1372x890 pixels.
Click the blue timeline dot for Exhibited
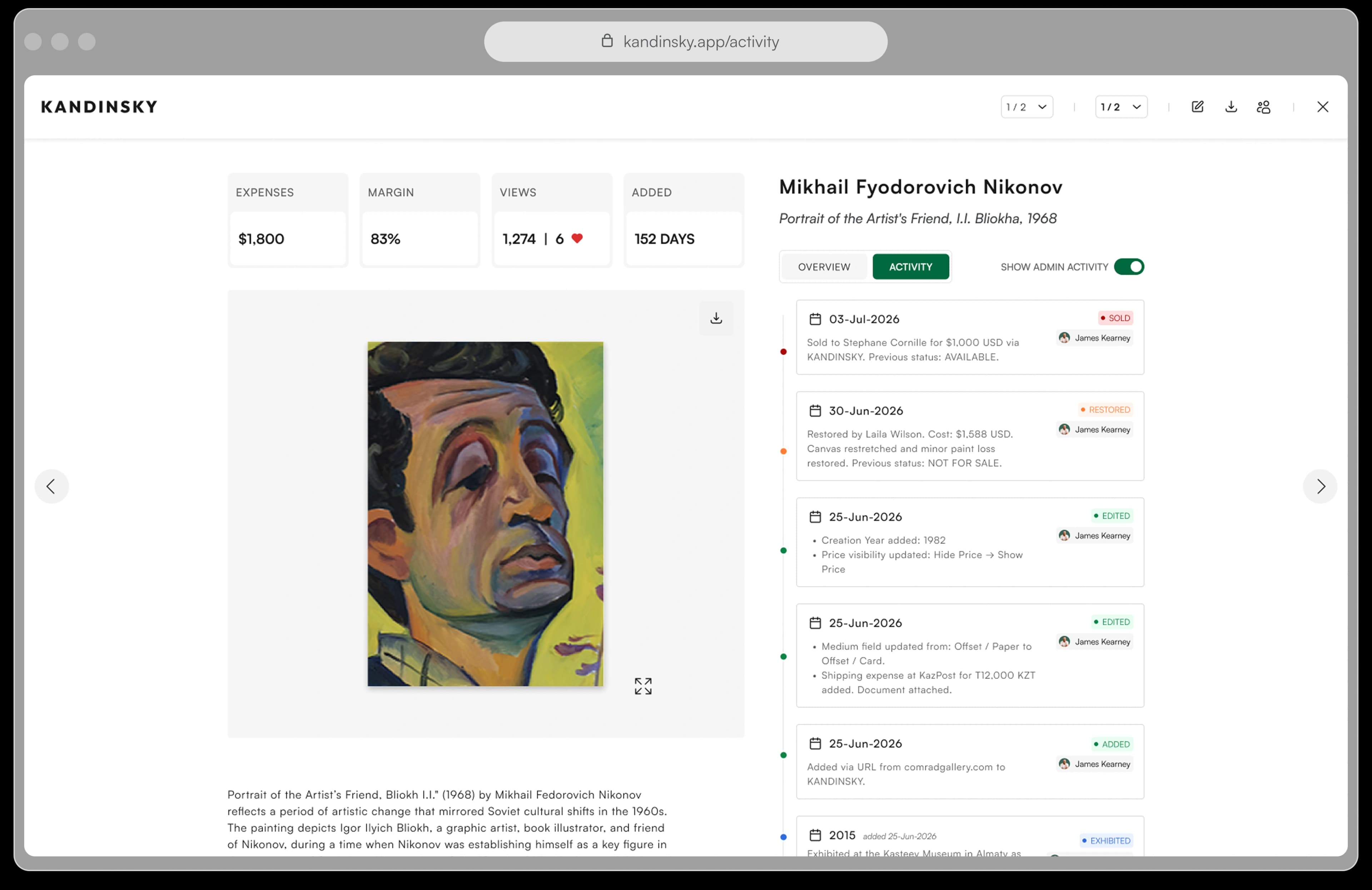pyautogui.click(x=783, y=837)
